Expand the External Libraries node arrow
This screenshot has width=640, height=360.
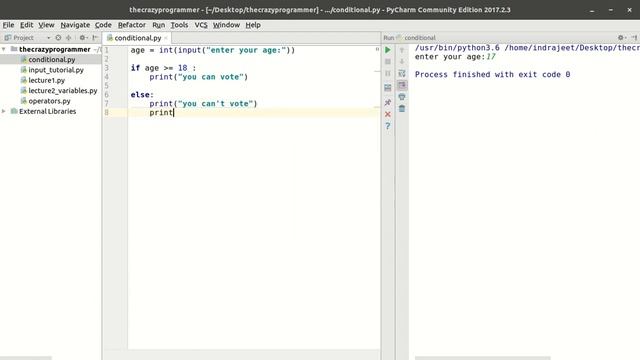(4, 111)
